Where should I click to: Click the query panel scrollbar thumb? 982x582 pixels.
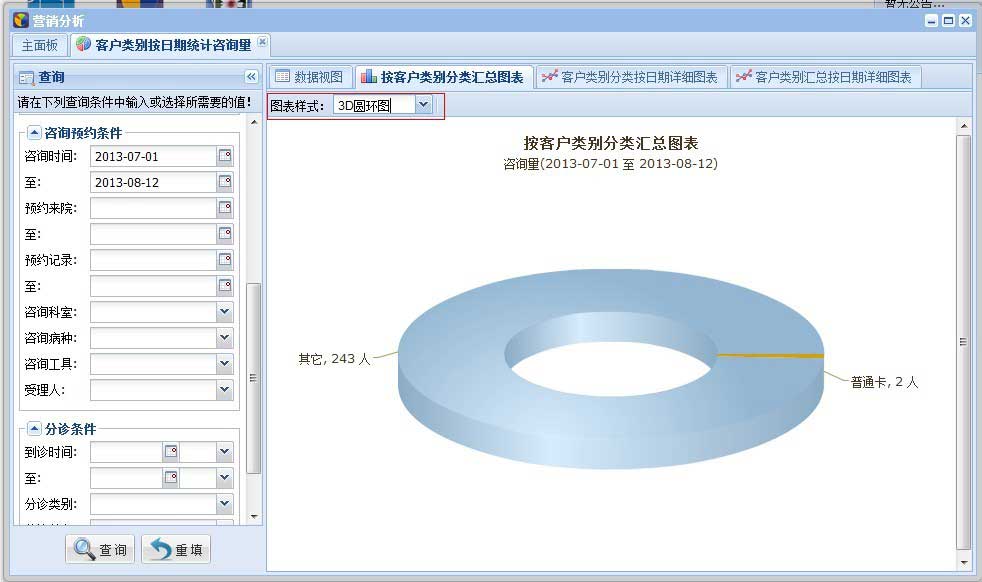[x=254, y=378]
